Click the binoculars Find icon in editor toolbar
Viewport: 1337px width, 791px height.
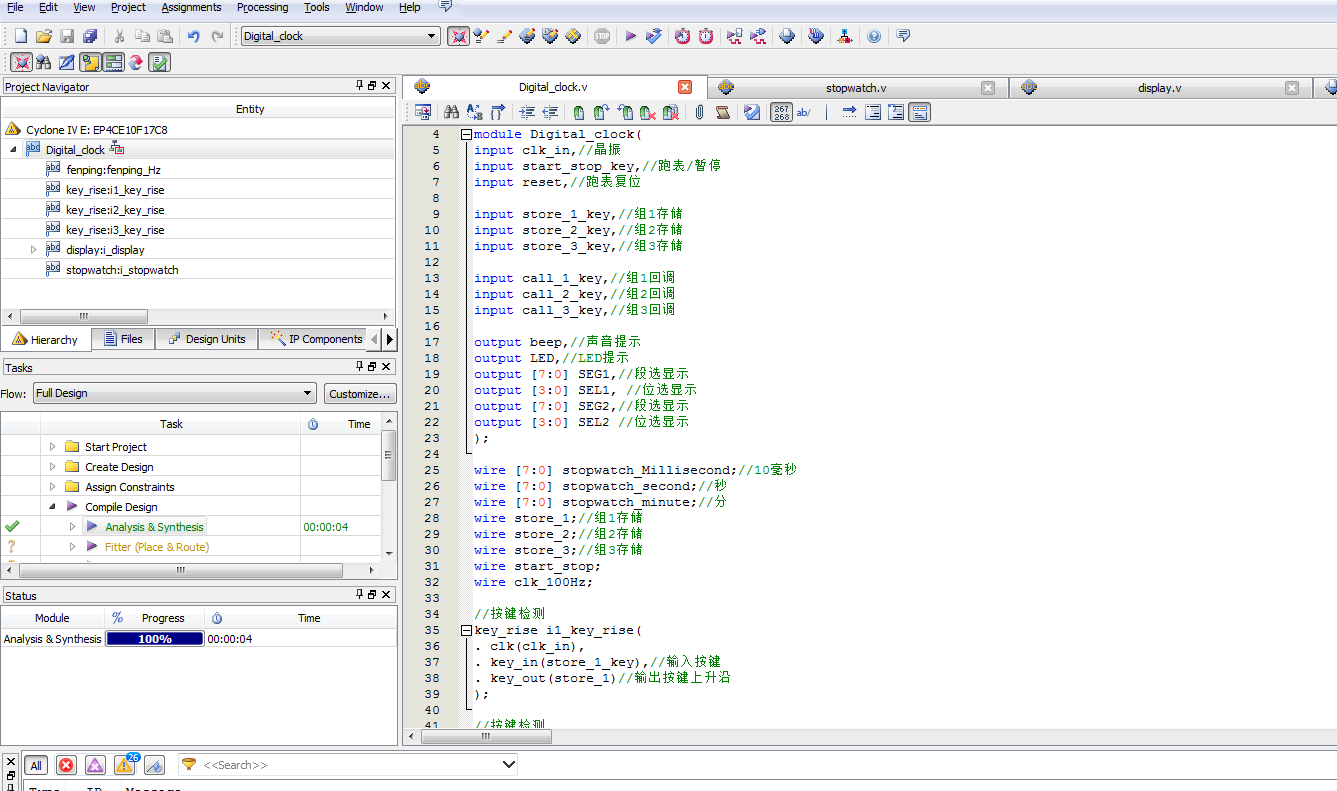pyautogui.click(x=451, y=112)
